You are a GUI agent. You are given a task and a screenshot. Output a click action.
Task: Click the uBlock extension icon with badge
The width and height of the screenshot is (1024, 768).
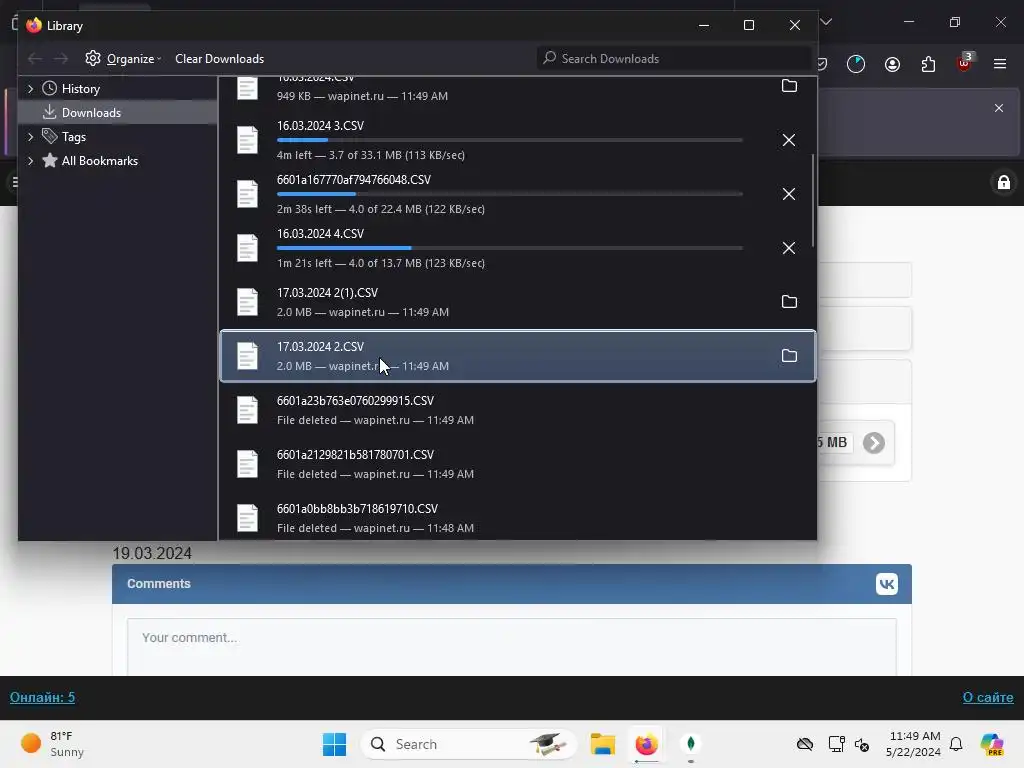point(965,63)
